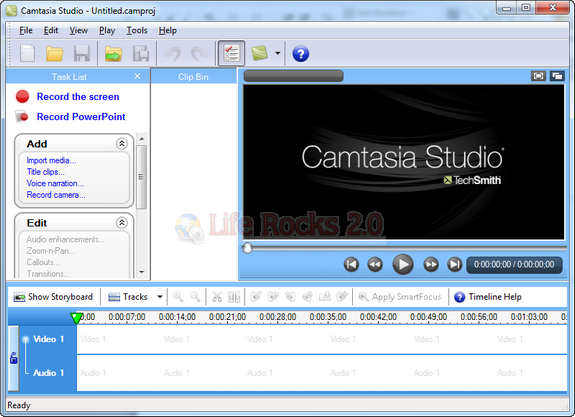Click the green Camtasia tools icon
The image size is (575, 417).
tap(260, 54)
